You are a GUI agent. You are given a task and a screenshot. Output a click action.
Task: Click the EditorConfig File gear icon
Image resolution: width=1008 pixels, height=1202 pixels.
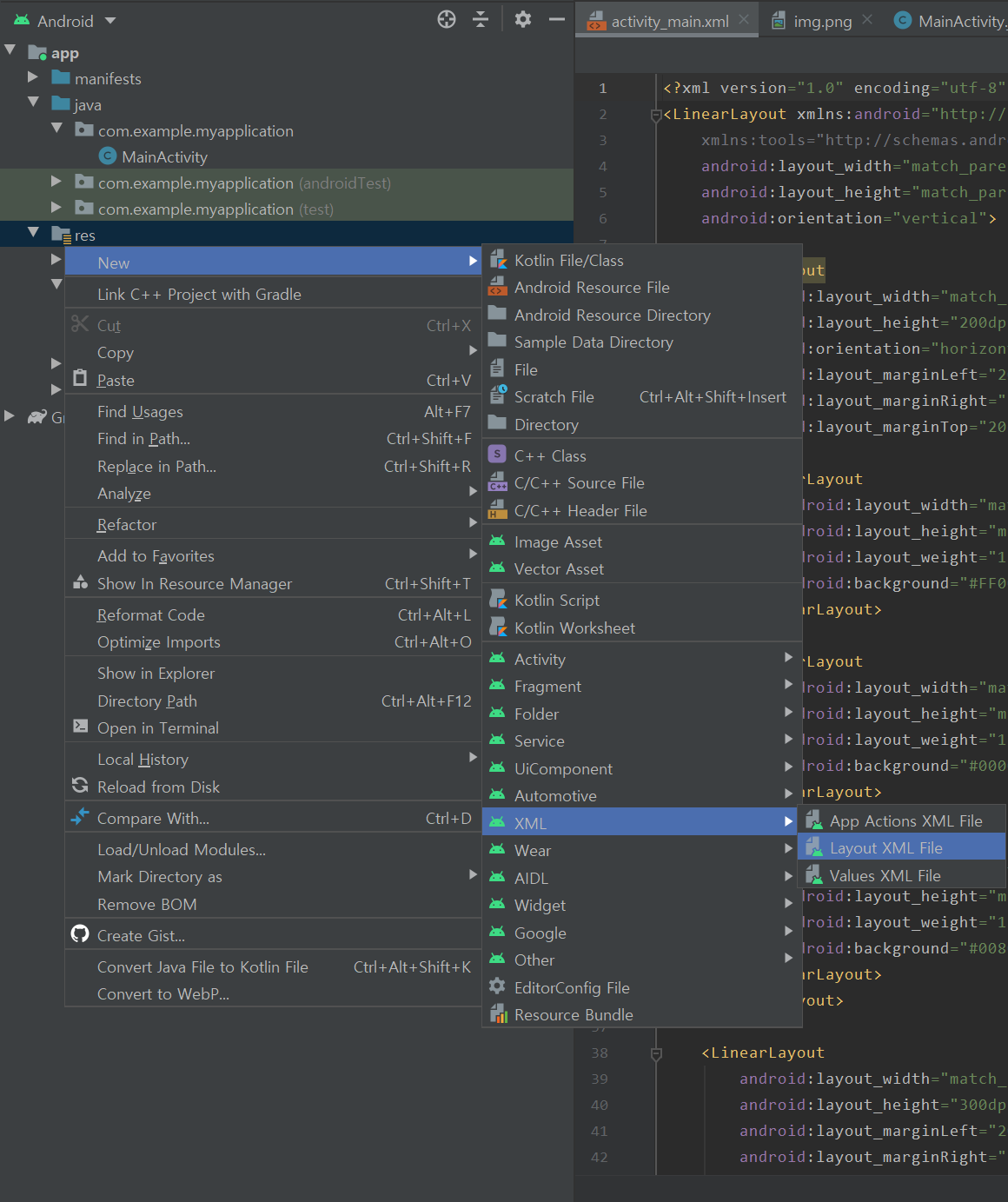[x=497, y=986]
